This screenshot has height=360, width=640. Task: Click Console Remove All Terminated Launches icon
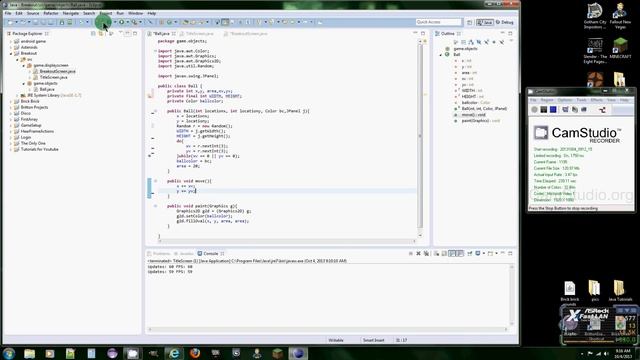[426, 253]
